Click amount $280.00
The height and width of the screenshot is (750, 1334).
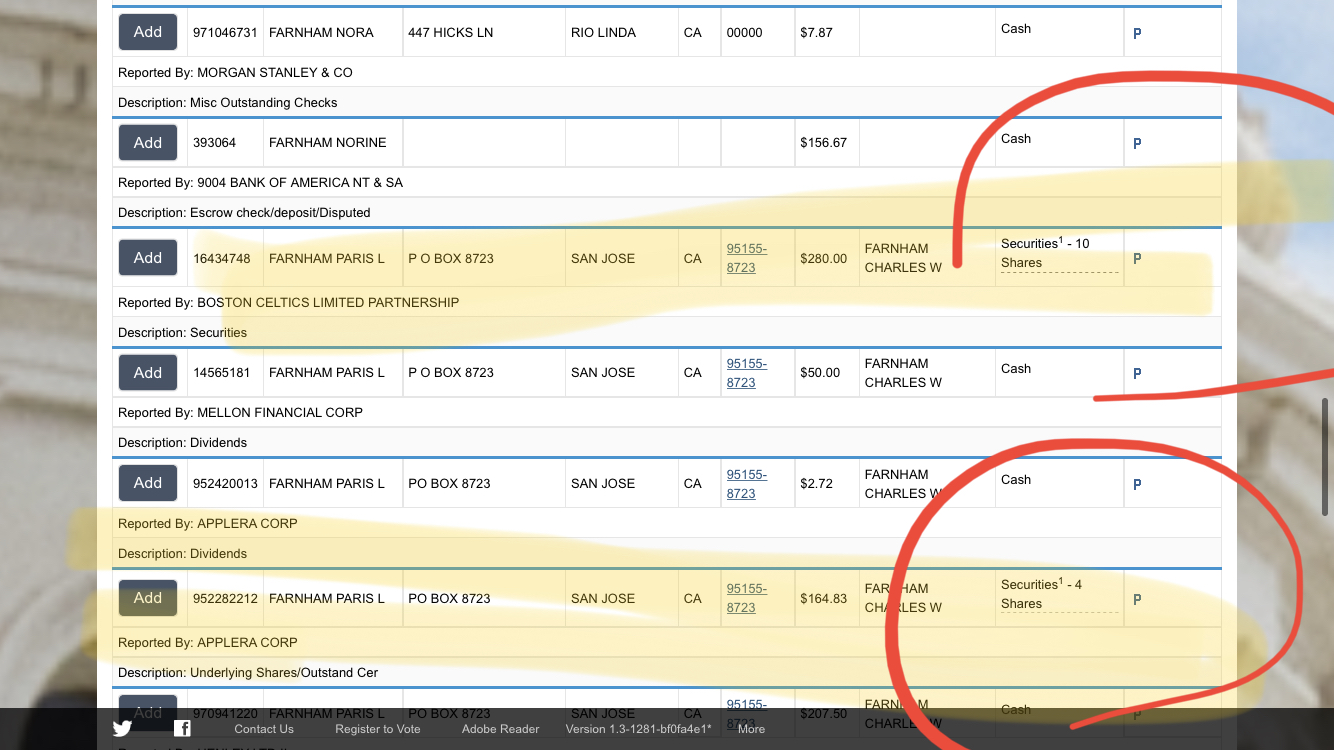tap(823, 258)
